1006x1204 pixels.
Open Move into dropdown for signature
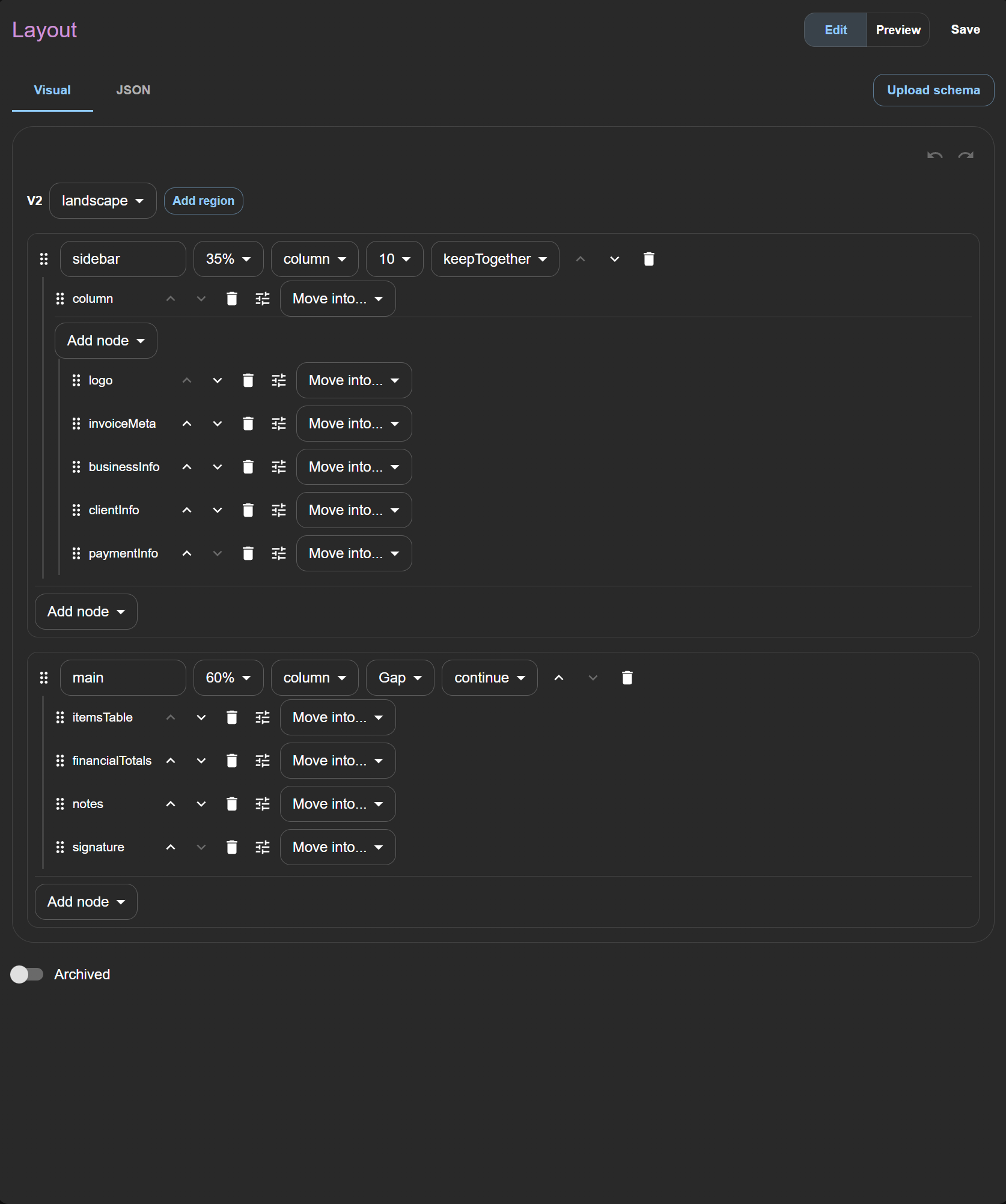pos(338,847)
